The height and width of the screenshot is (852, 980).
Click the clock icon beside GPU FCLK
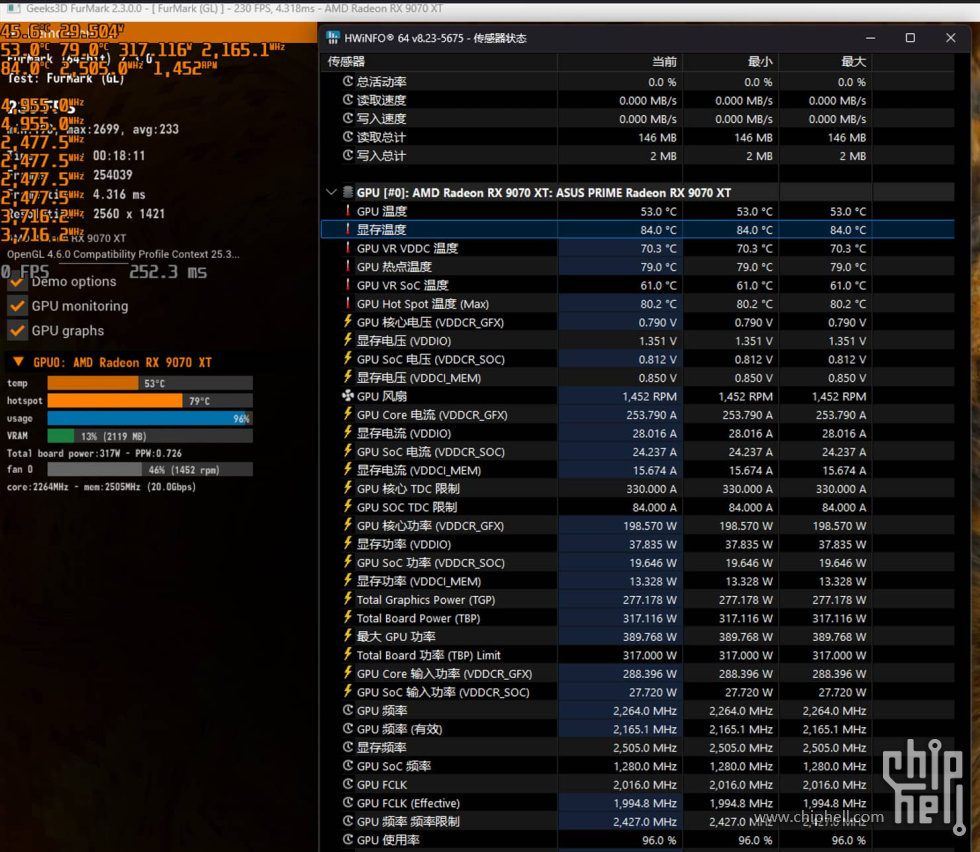pyautogui.click(x=348, y=784)
